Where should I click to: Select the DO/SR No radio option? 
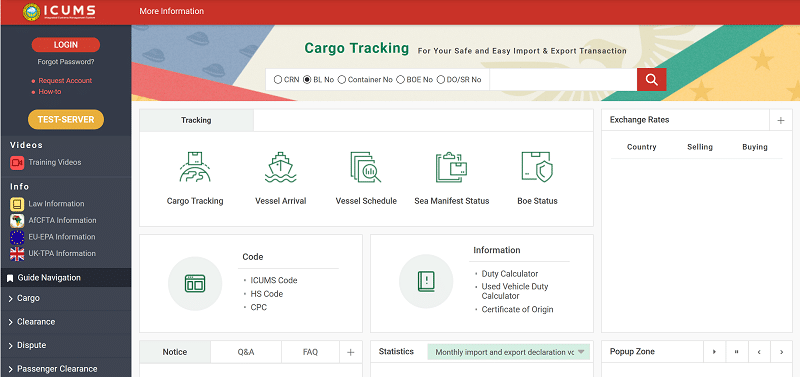click(x=441, y=80)
